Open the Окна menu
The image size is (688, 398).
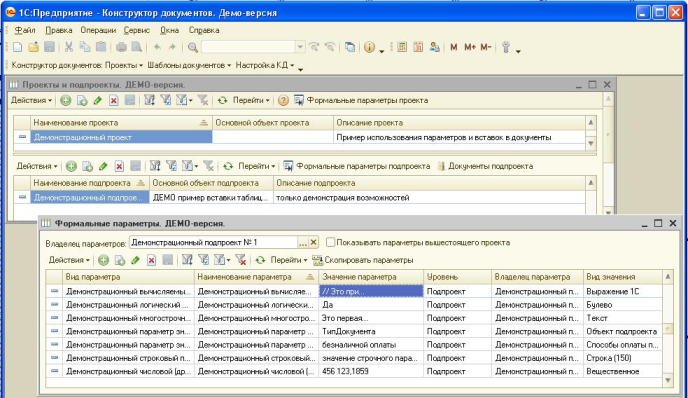tap(169, 30)
